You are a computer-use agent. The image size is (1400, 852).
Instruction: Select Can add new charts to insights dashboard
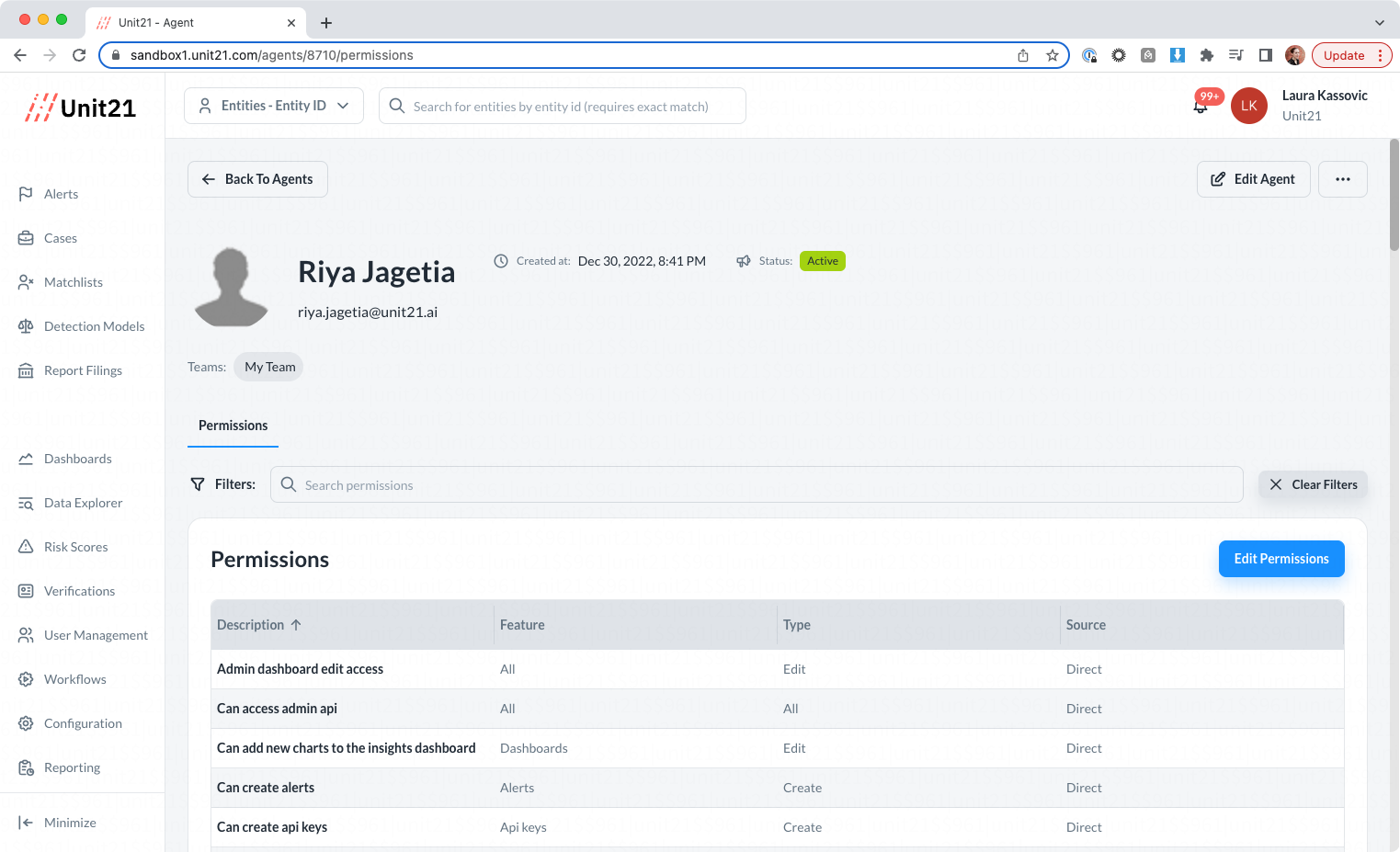[x=778, y=748]
